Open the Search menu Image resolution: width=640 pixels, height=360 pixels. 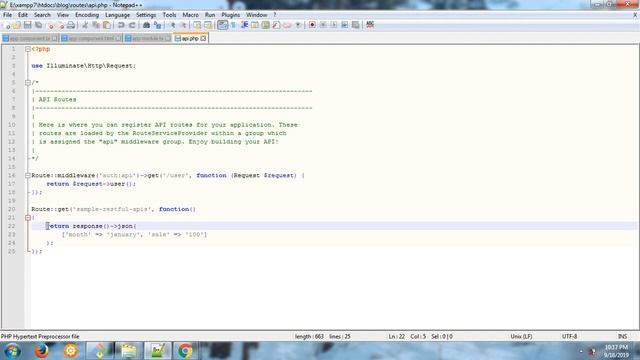click(x=42, y=15)
